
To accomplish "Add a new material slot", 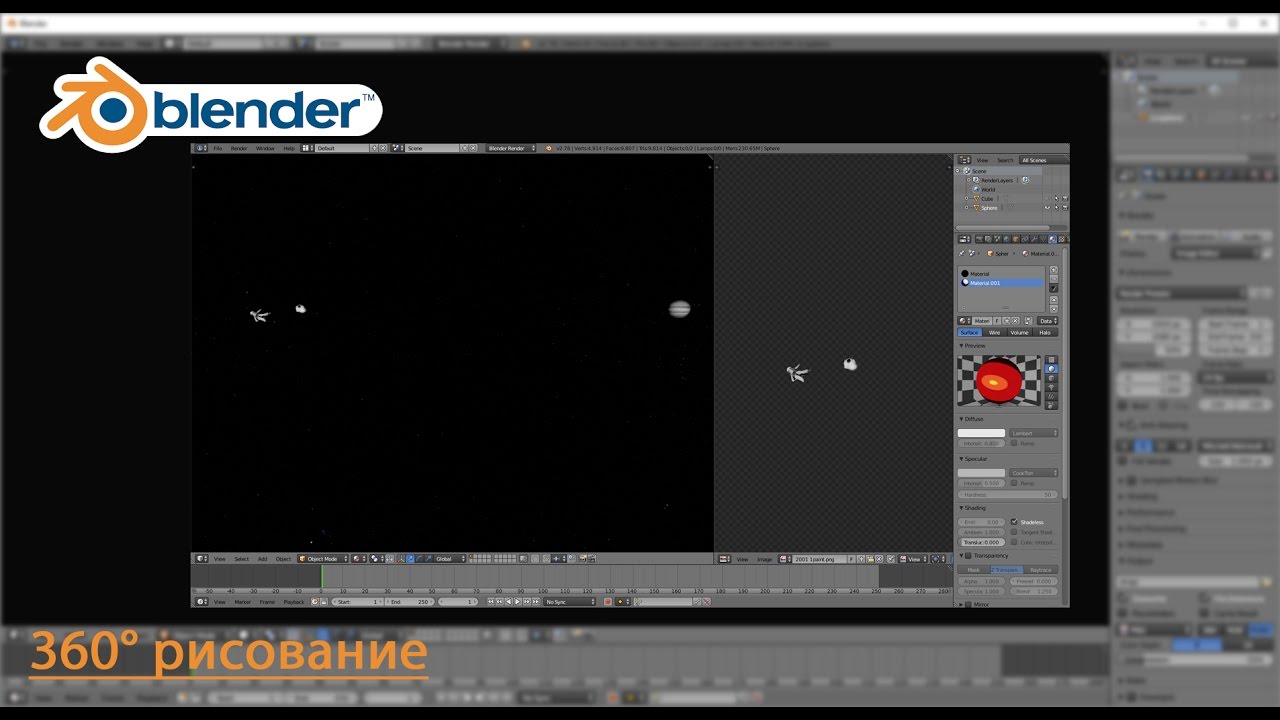I will point(1054,270).
